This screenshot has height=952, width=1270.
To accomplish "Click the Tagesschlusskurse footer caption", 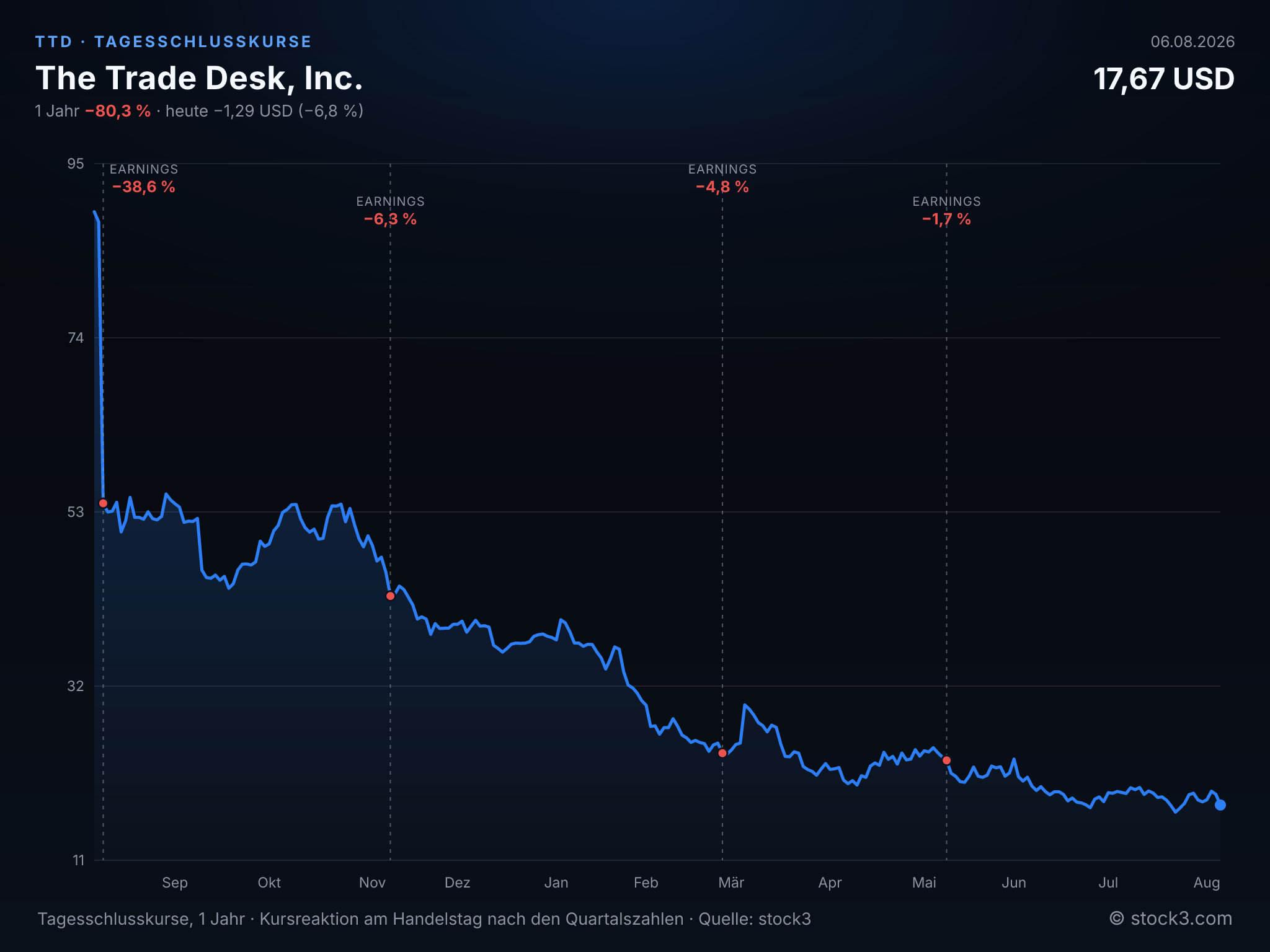I will pos(424,919).
